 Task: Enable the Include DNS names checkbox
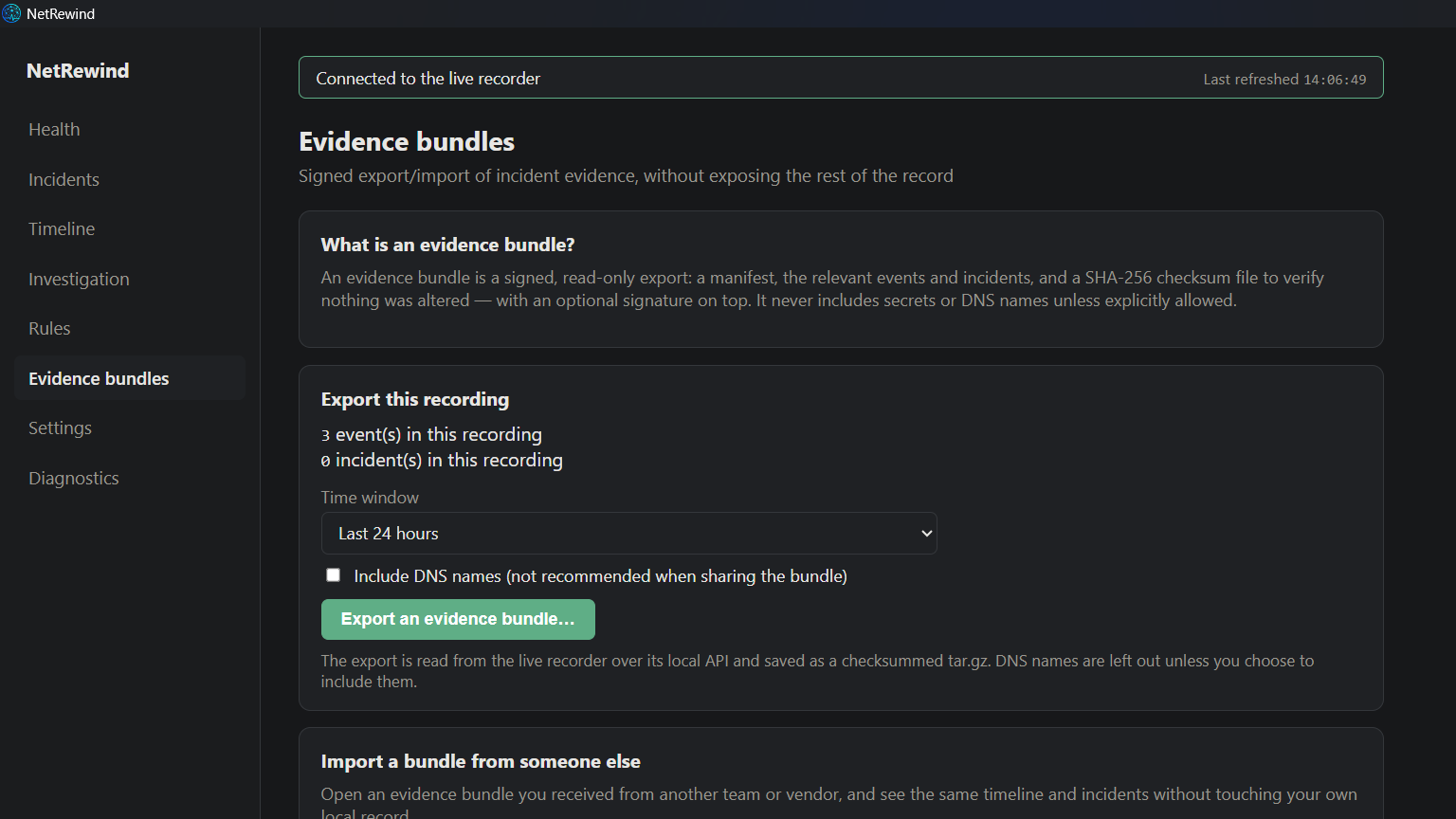[333, 575]
